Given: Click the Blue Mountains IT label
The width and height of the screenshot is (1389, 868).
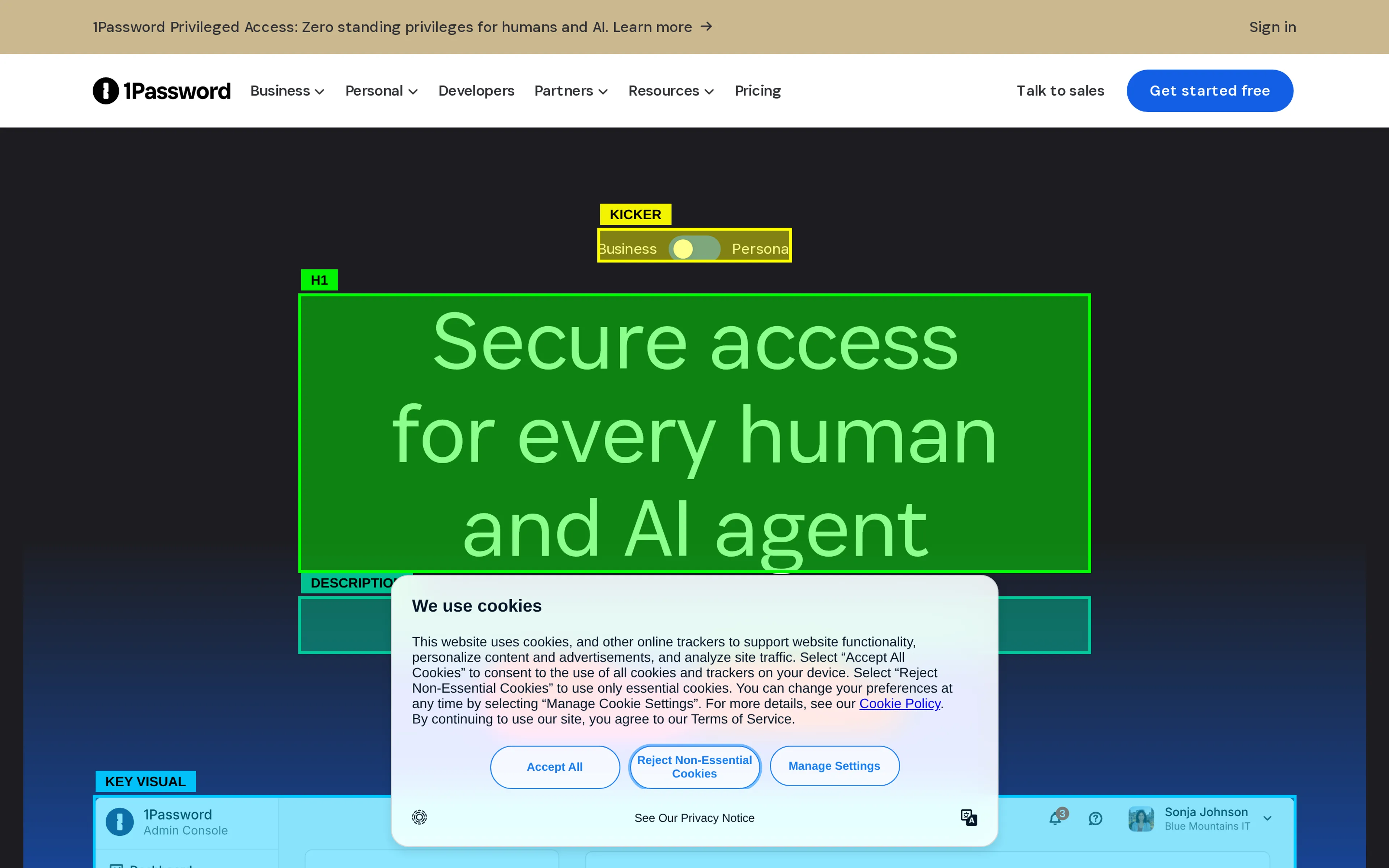Looking at the screenshot, I should pyautogui.click(x=1207, y=826).
